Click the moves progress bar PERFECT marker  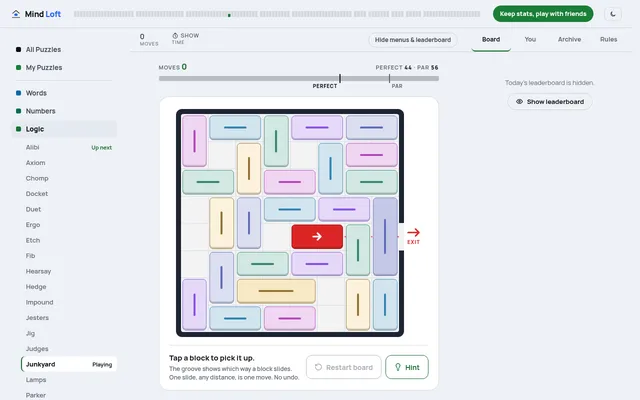pyautogui.click(x=340, y=78)
